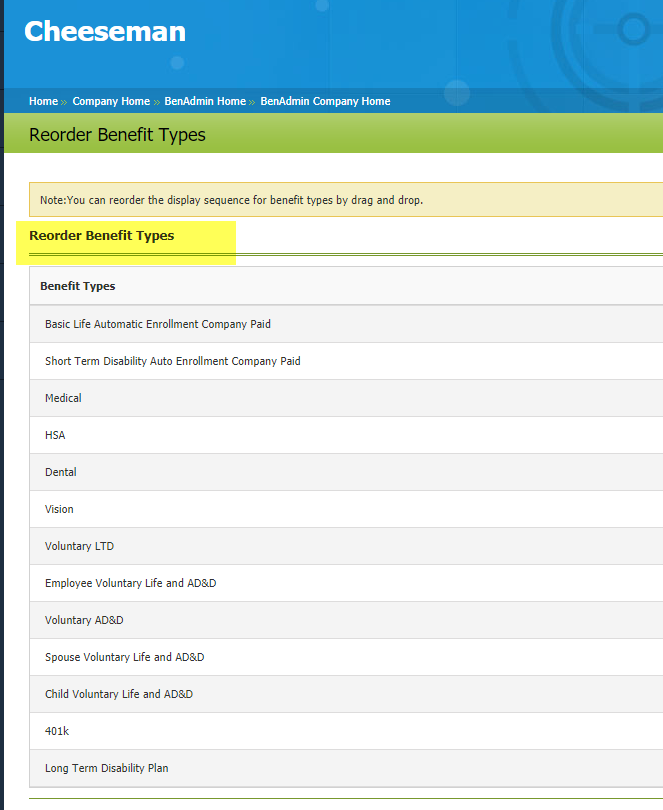This screenshot has width=663, height=810.
Task: Select Short Term Disability Auto Enrollment row
Action: pos(172,361)
